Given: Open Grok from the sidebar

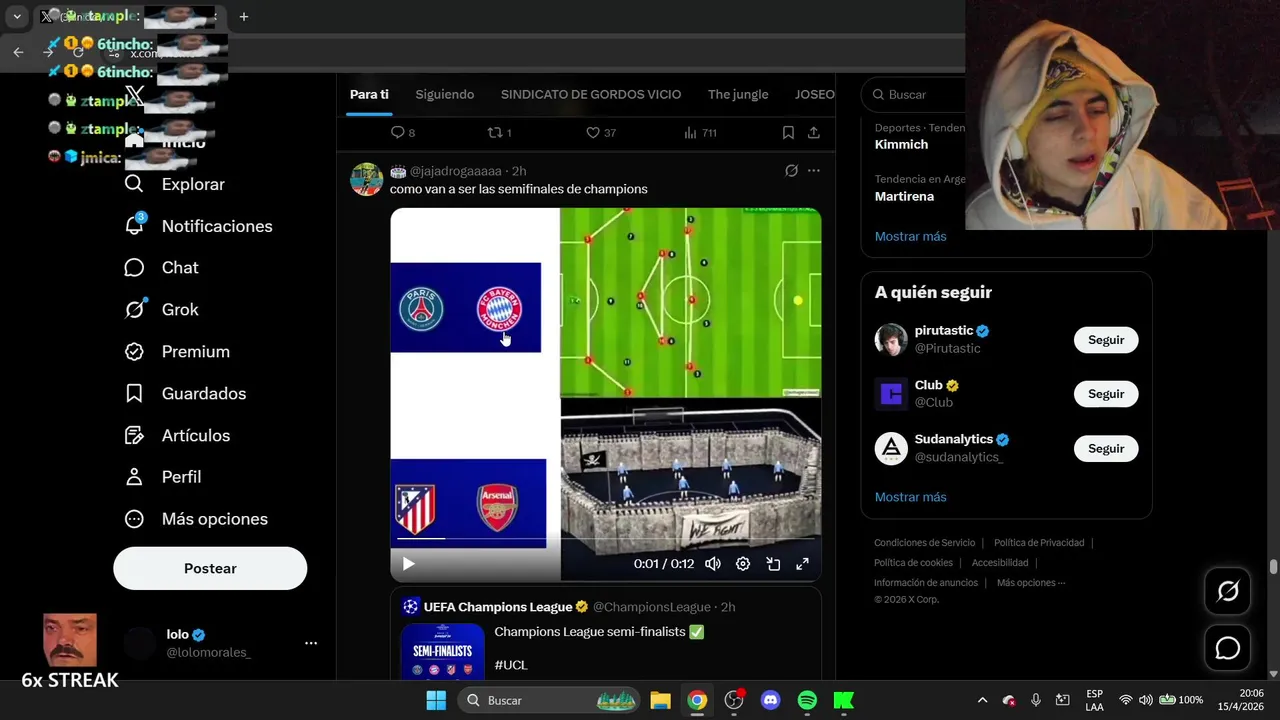Looking at the screenshot, I should [x=162, y=310].
